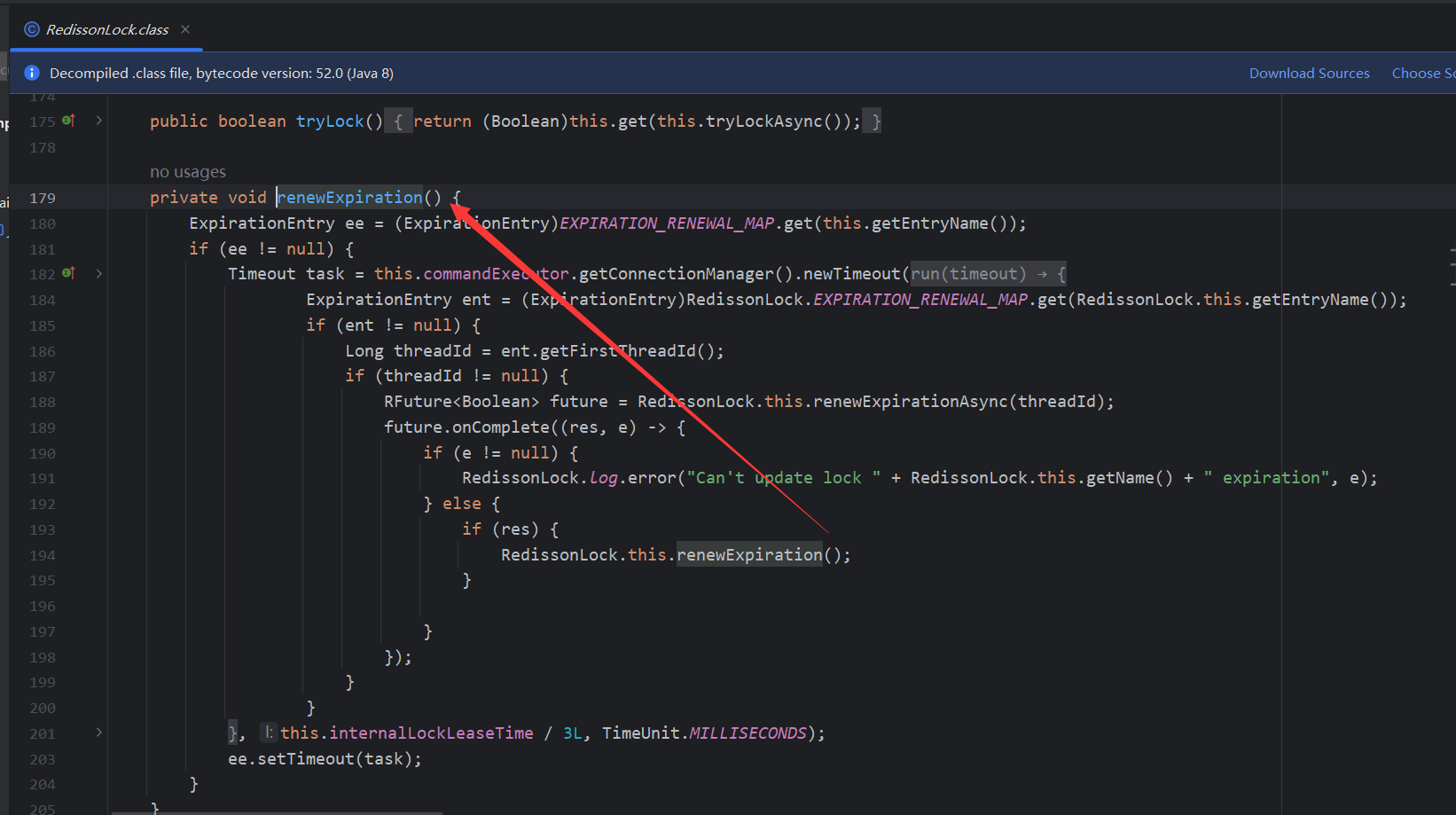Click the tryLock method name on line 175

click(330, 121)
